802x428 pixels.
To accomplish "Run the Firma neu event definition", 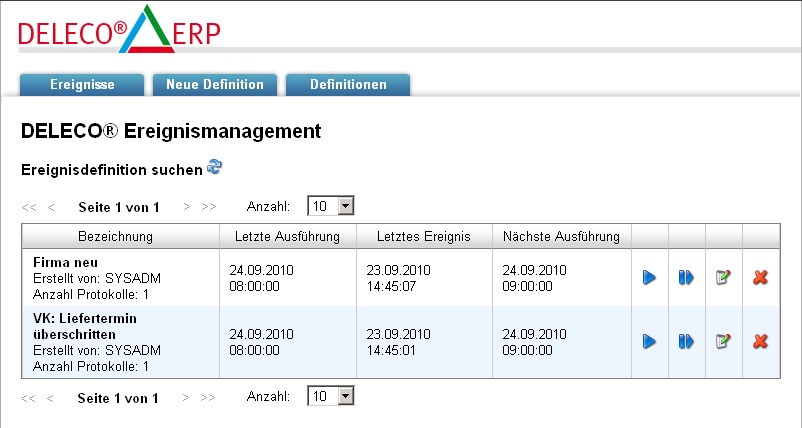I will pyautogui.click(x=649, y=277).
